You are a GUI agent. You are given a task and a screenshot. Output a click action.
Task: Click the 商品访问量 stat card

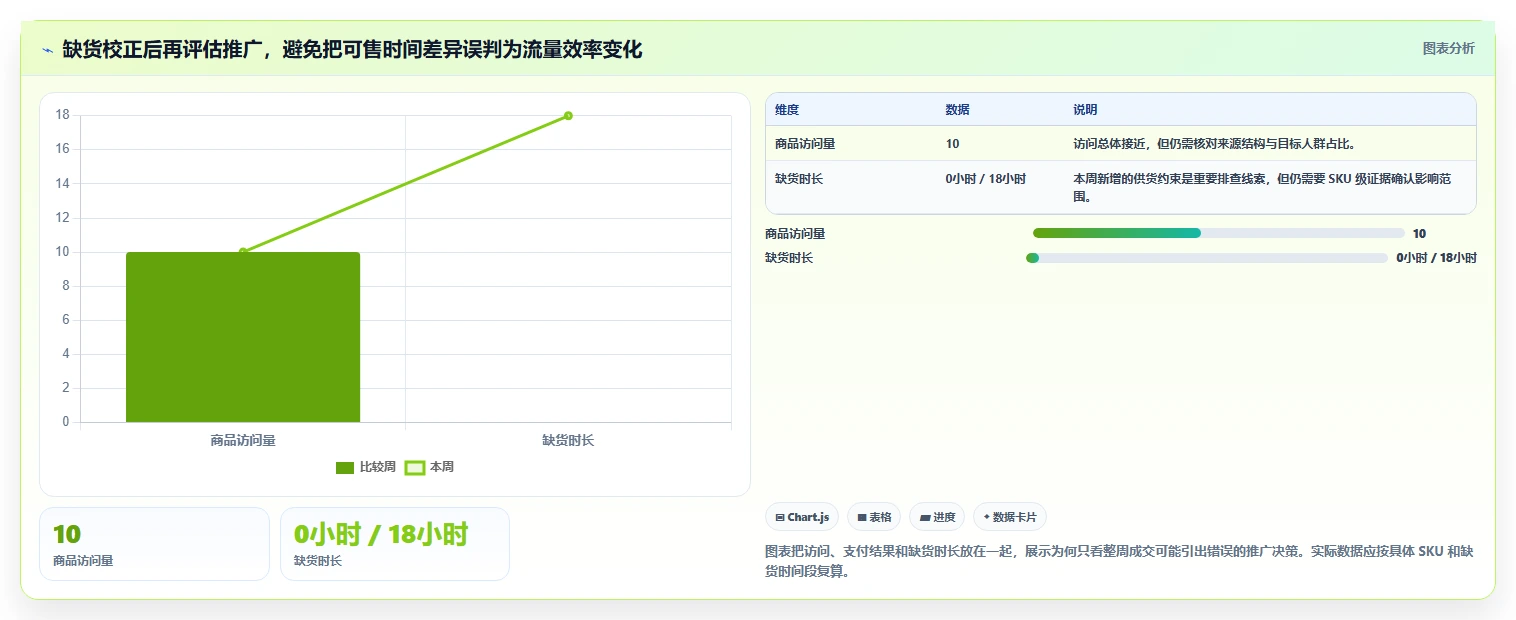click(154, 544)
